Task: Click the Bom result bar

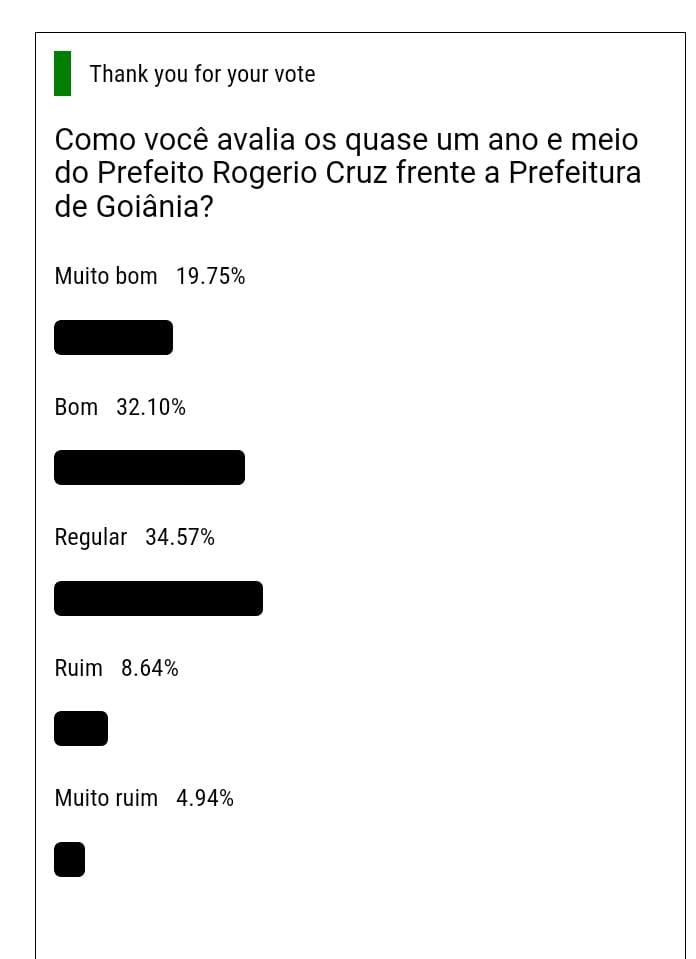Action: [149, 467]
